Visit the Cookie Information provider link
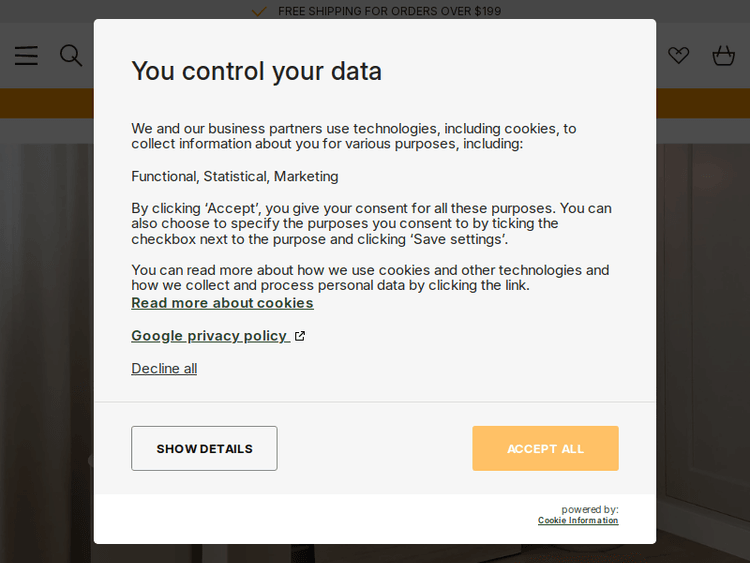 pos(578,521)
